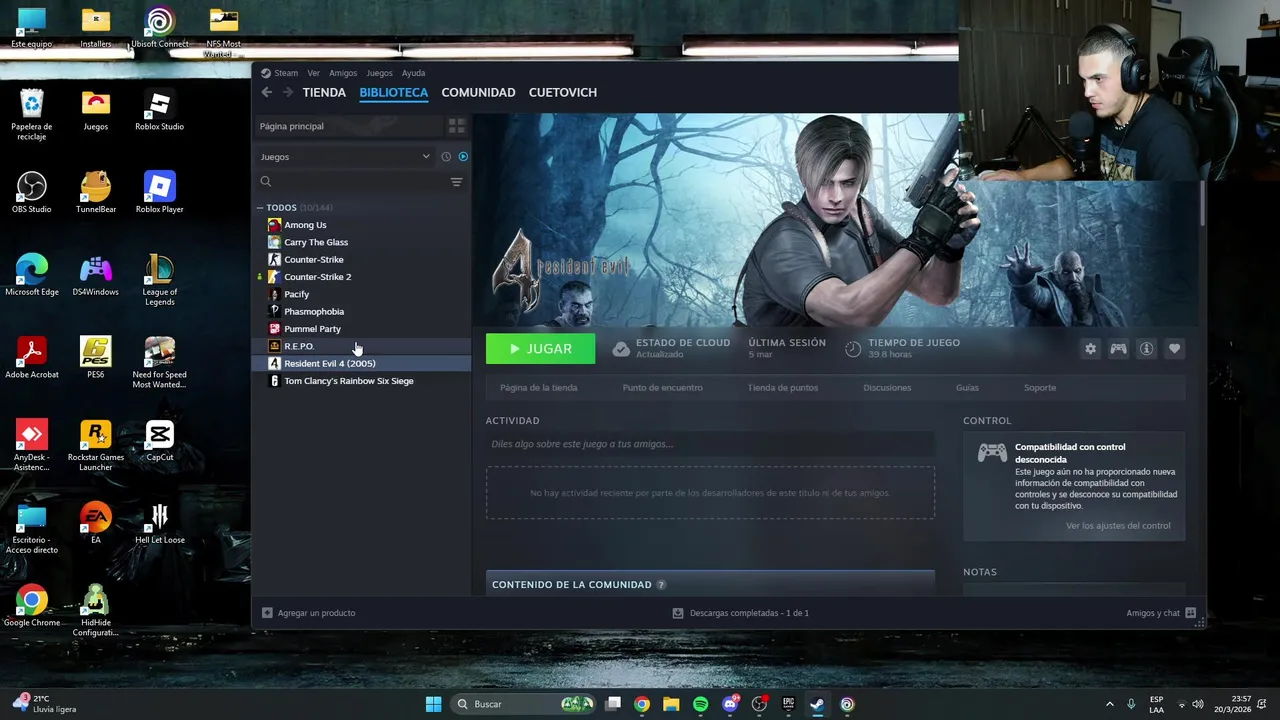Open Ubisoft Connect desktop shortcut
The height and width of the screenshot is (720, 1280).
(159, 27)
